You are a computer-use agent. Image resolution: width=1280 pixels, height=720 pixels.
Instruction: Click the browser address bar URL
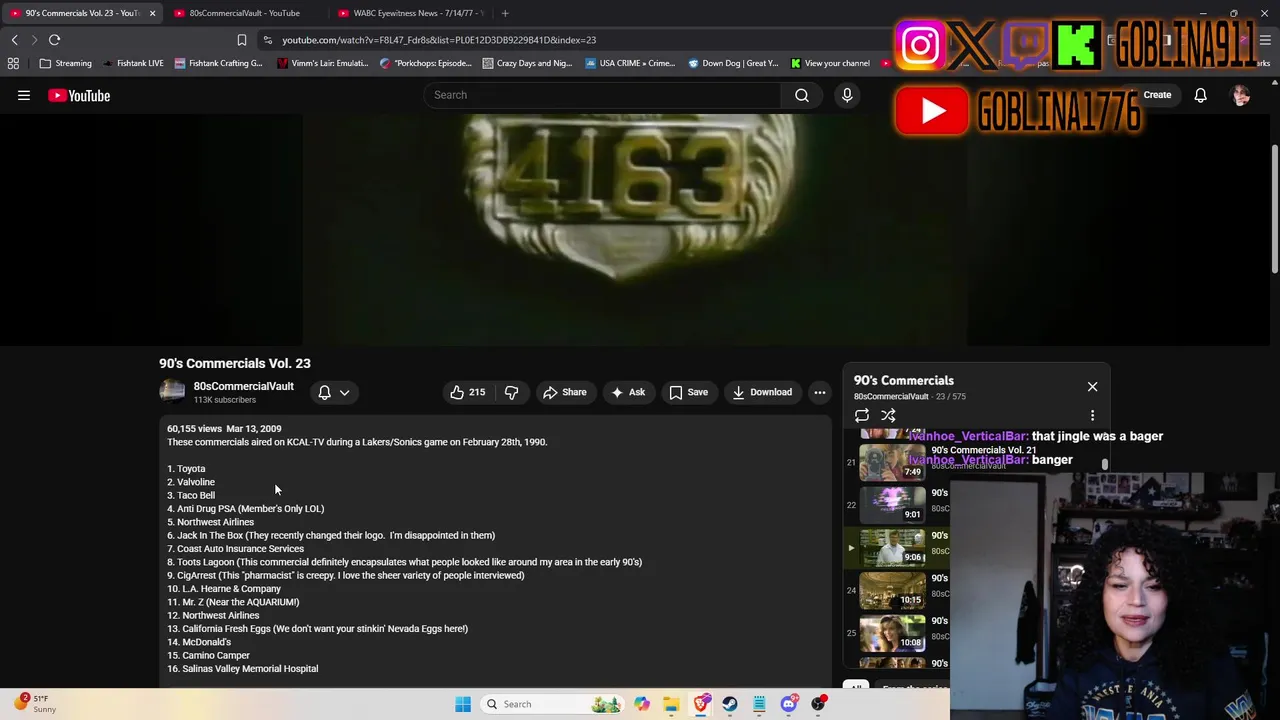pos(439,40)
